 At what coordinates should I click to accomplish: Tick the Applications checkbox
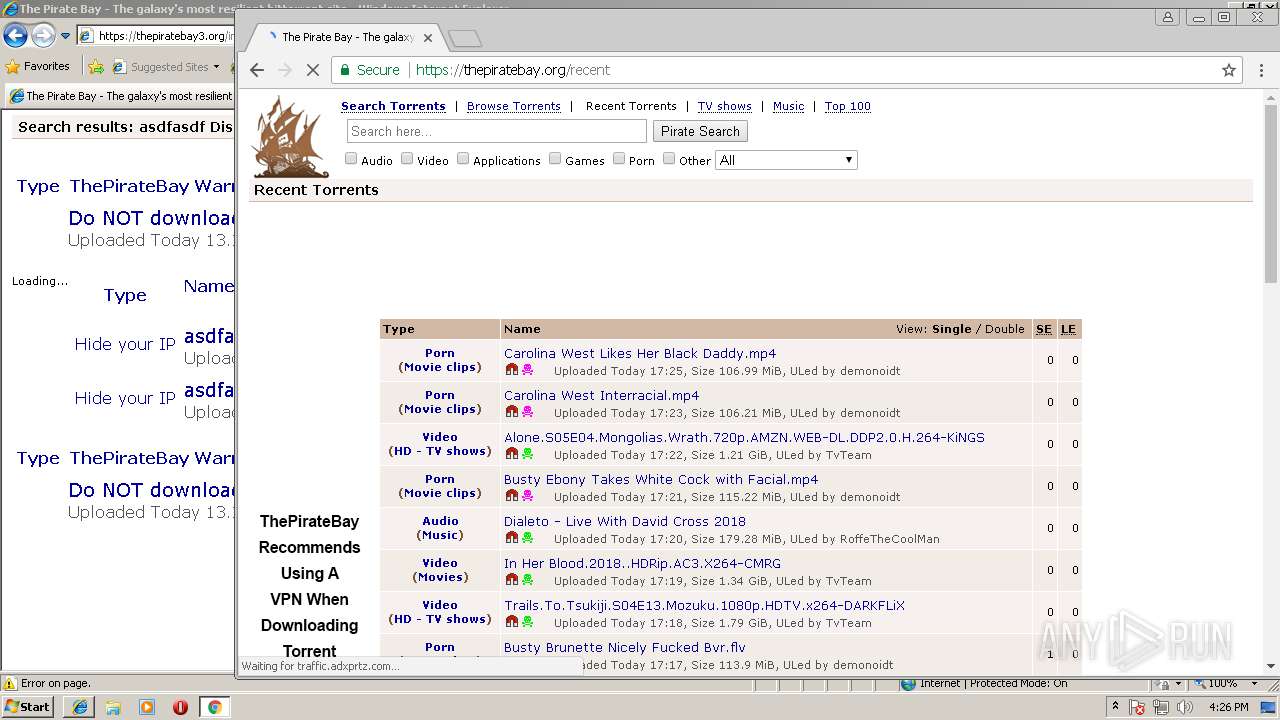(463, 158)
